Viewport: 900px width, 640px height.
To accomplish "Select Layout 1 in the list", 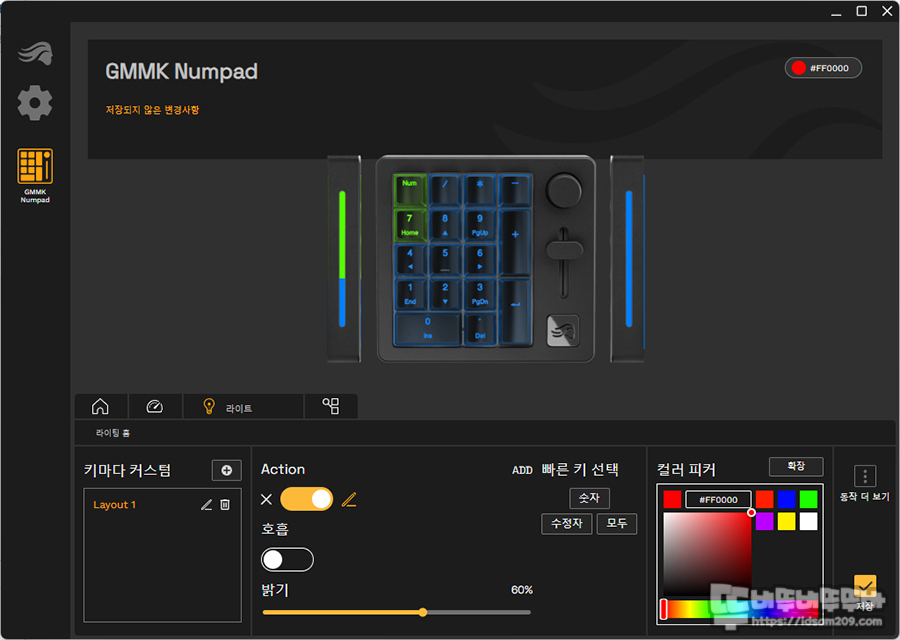I will tap(115, 505).
